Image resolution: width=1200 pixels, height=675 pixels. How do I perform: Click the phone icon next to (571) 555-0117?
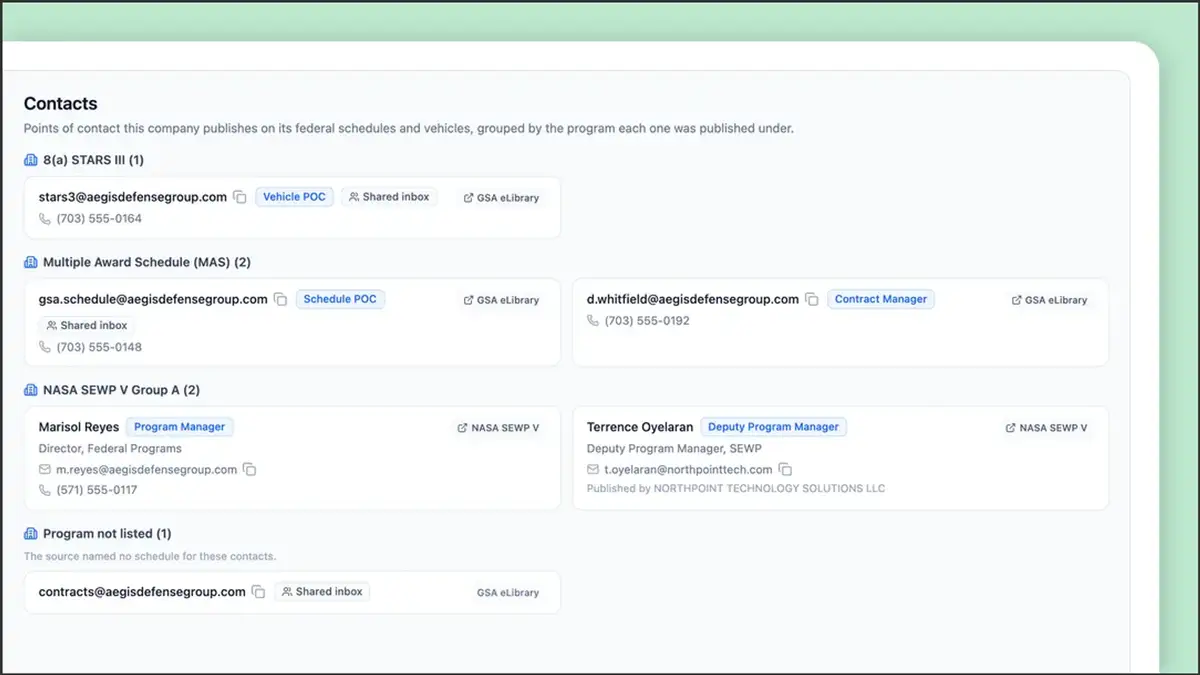point(45,490)
